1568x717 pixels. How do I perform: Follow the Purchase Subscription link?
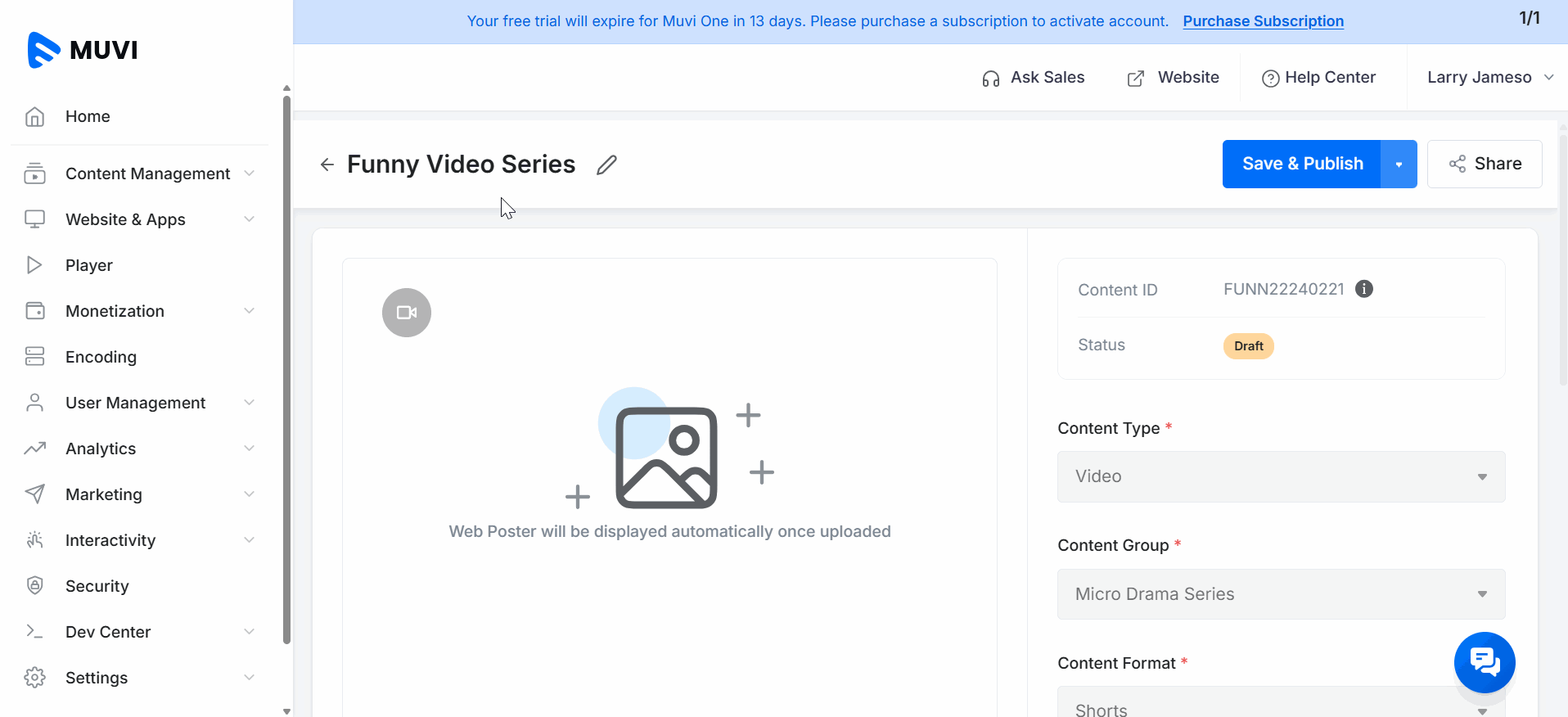[1263, 21]
